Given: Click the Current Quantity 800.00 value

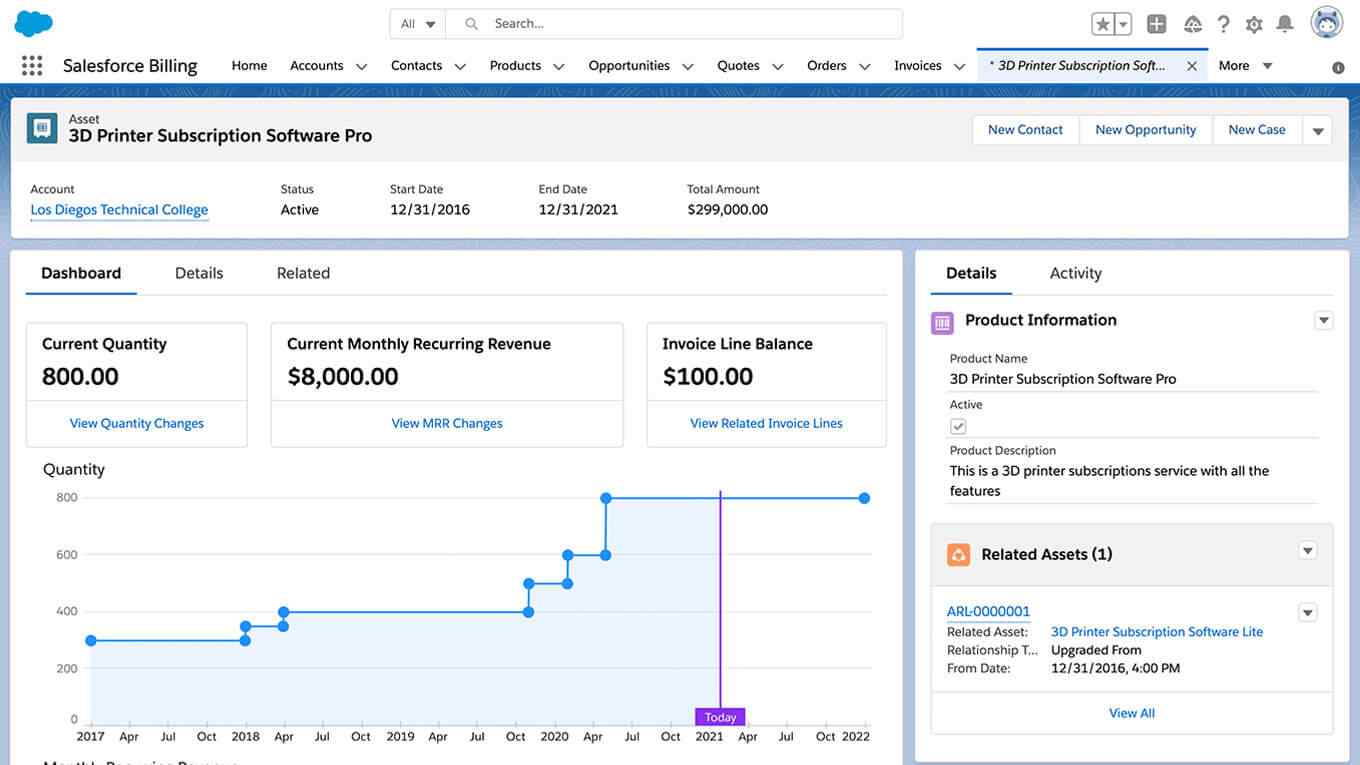Looking at the screenshot, I should [80, 377].
